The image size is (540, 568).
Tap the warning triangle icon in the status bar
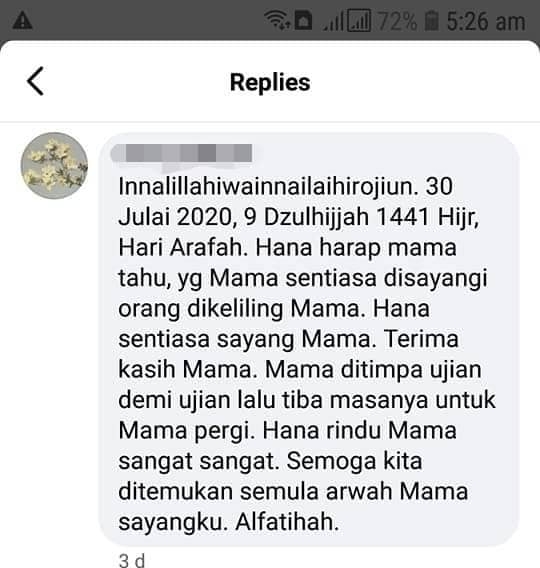[22, 20]
